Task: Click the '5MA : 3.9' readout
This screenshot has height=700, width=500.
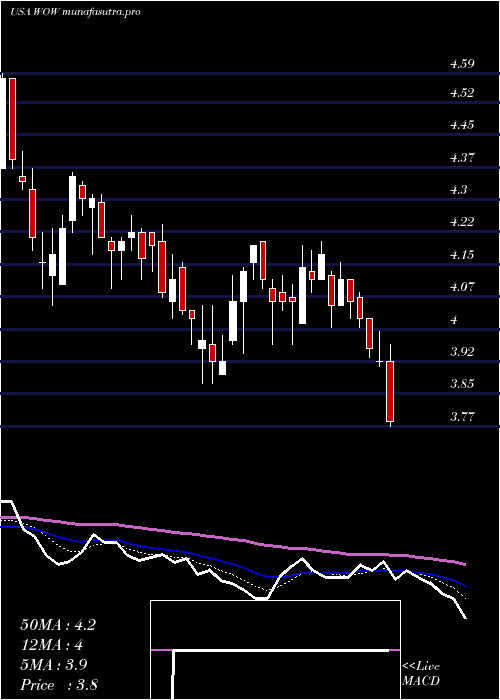Action: point(54,665)
